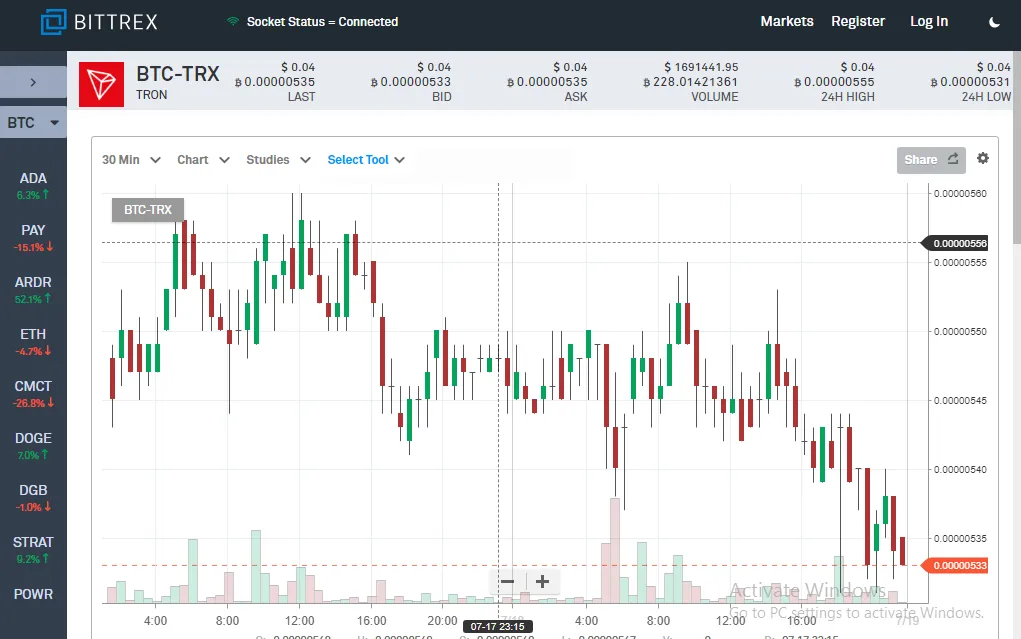Image resolution: width=1021 pixels, height=639 pixels.
Task: Zoom out the chart with the minus button
Action: 508,582
